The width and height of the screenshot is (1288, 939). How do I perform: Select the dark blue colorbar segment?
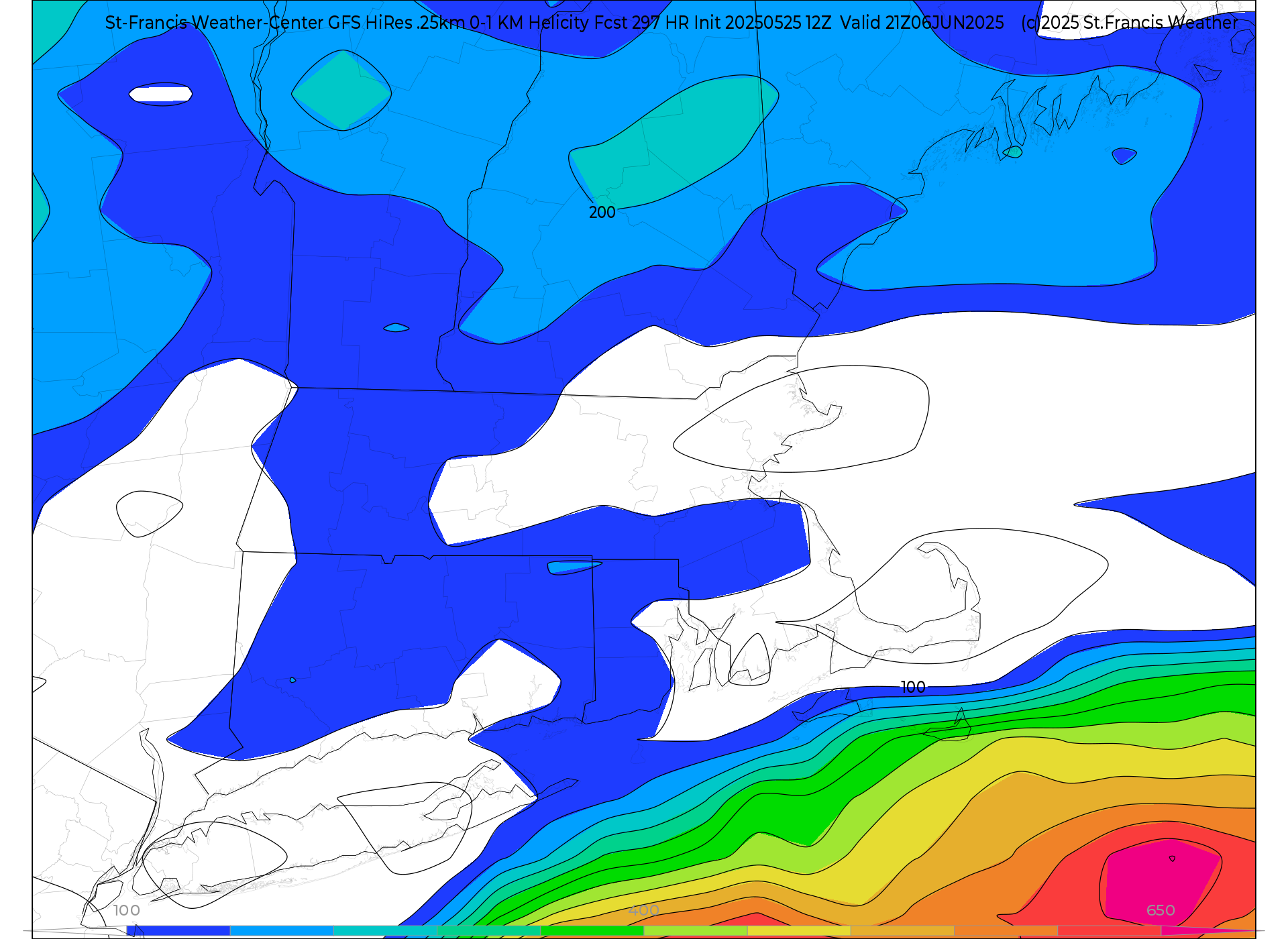coord(178,931)
